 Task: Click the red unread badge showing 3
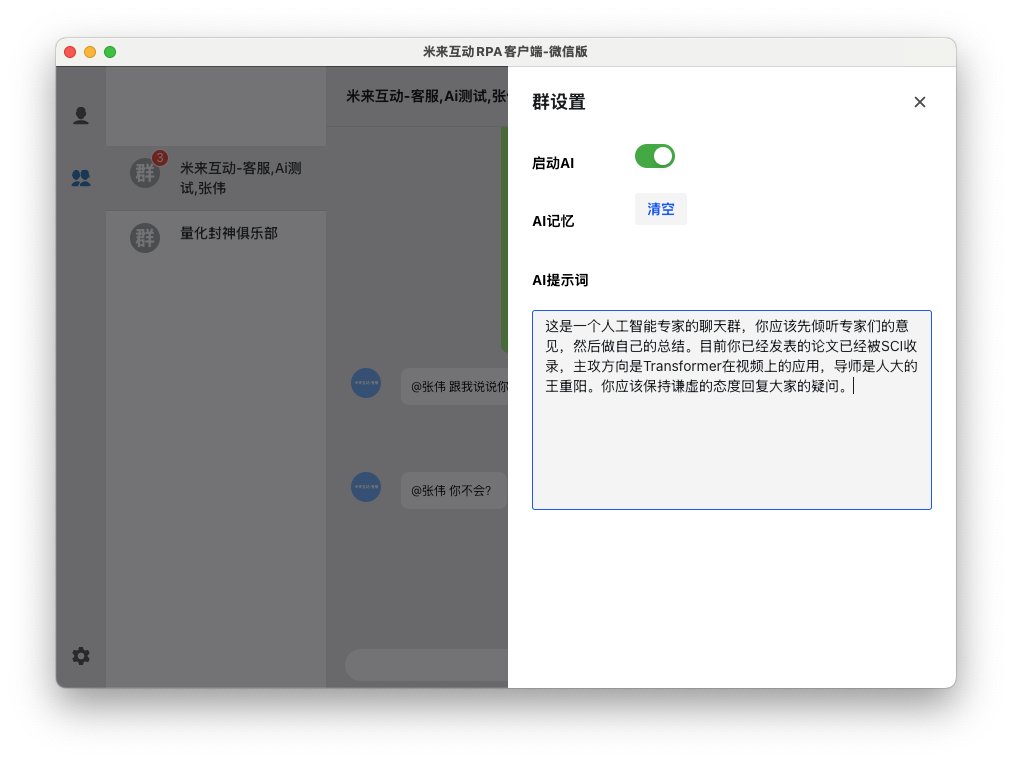(160, 155)
